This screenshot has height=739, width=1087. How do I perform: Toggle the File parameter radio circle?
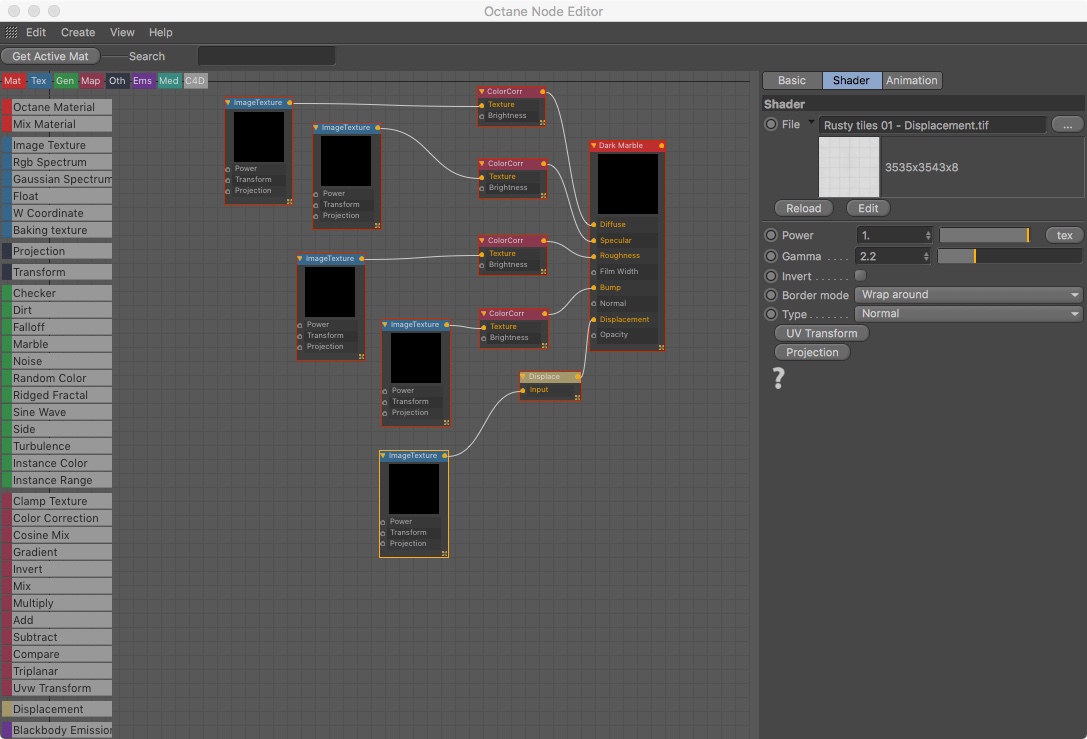pos(771,124)
